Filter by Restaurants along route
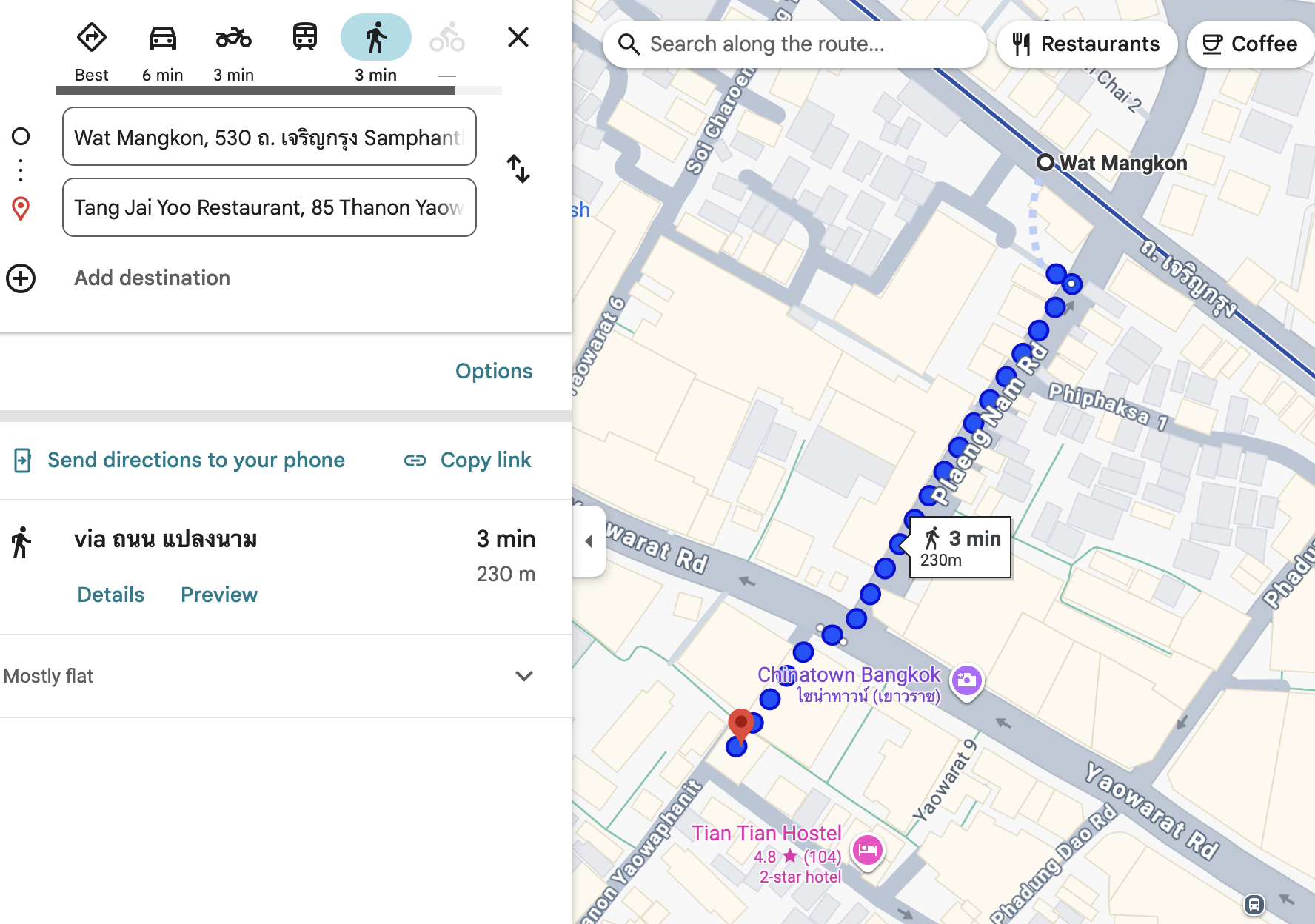The image size is (1315, 924). point(1086,44)
